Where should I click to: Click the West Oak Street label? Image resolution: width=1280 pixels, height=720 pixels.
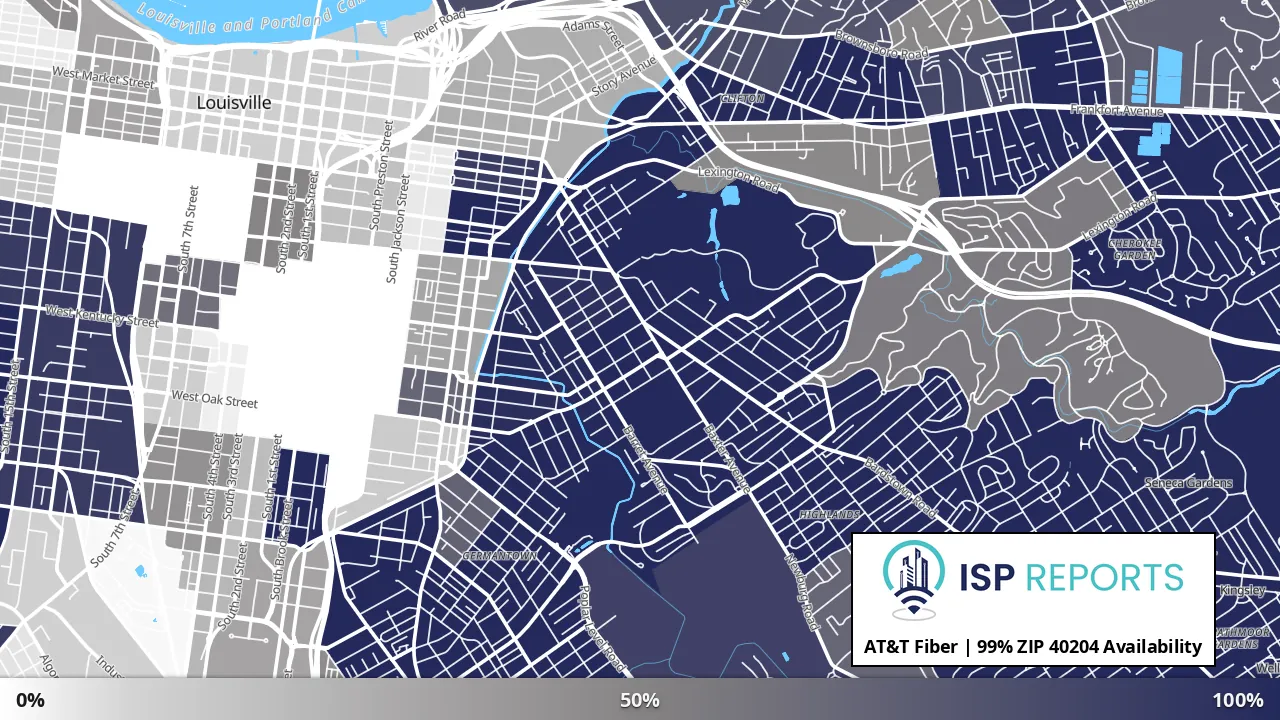coord(215,399)
